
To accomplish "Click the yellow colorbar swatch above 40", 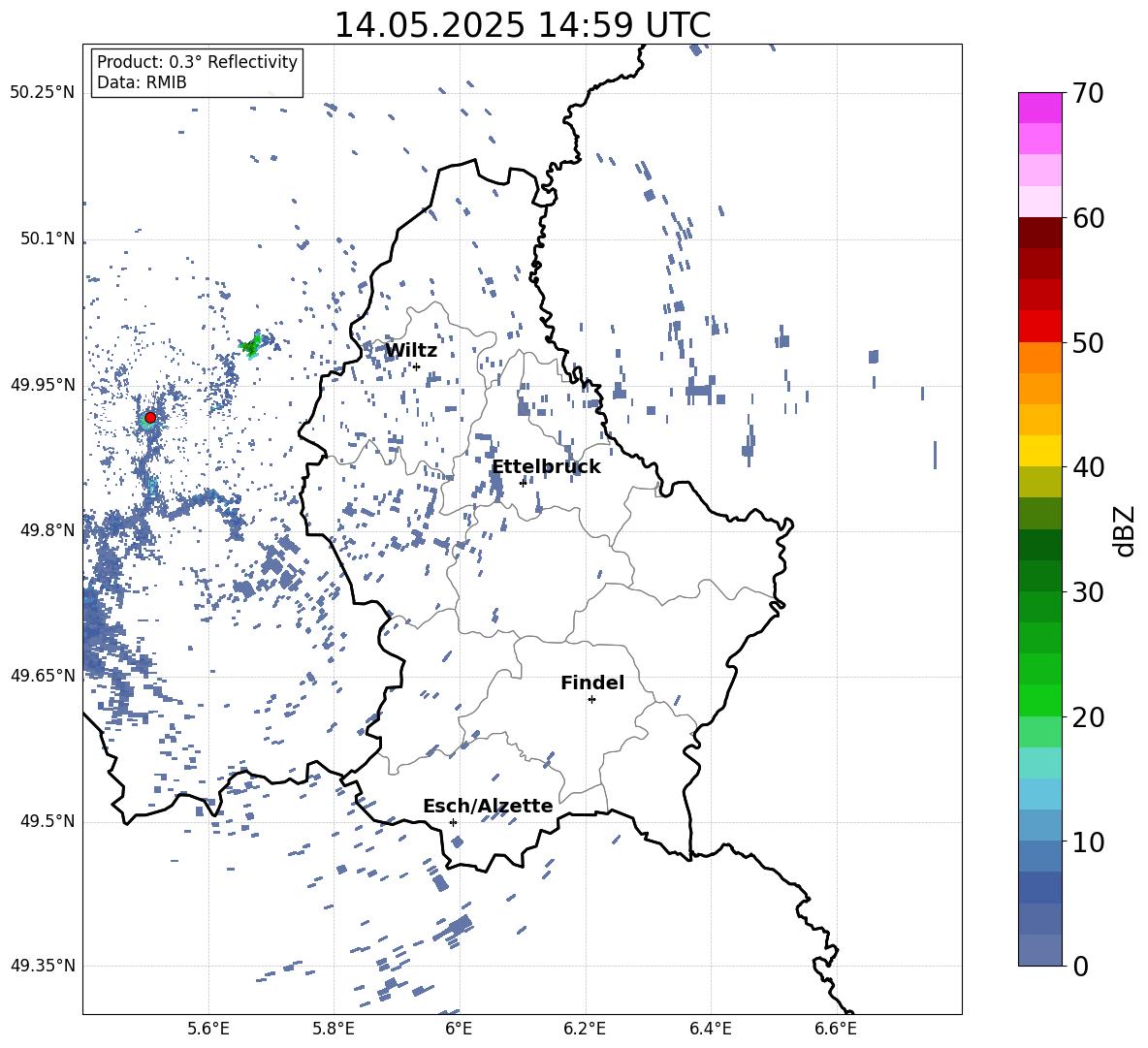I will (x=1040, y=451).
